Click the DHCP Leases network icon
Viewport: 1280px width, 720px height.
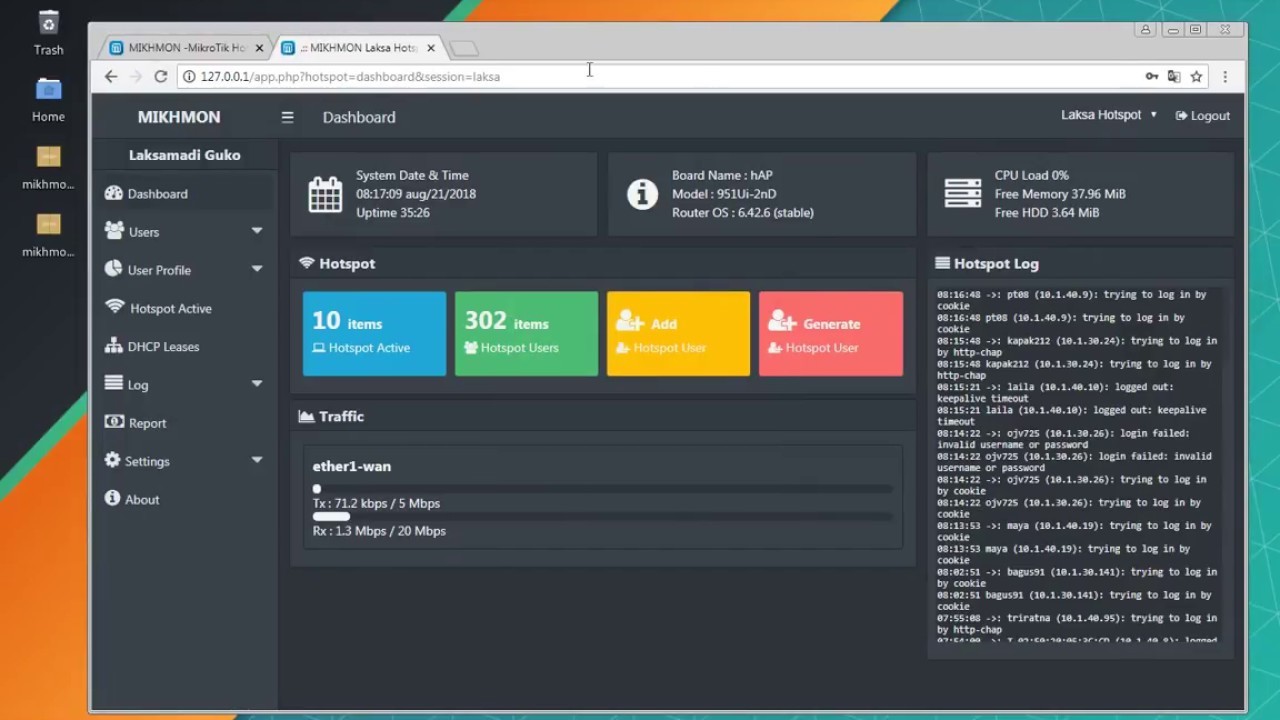(x=113, y=346)
